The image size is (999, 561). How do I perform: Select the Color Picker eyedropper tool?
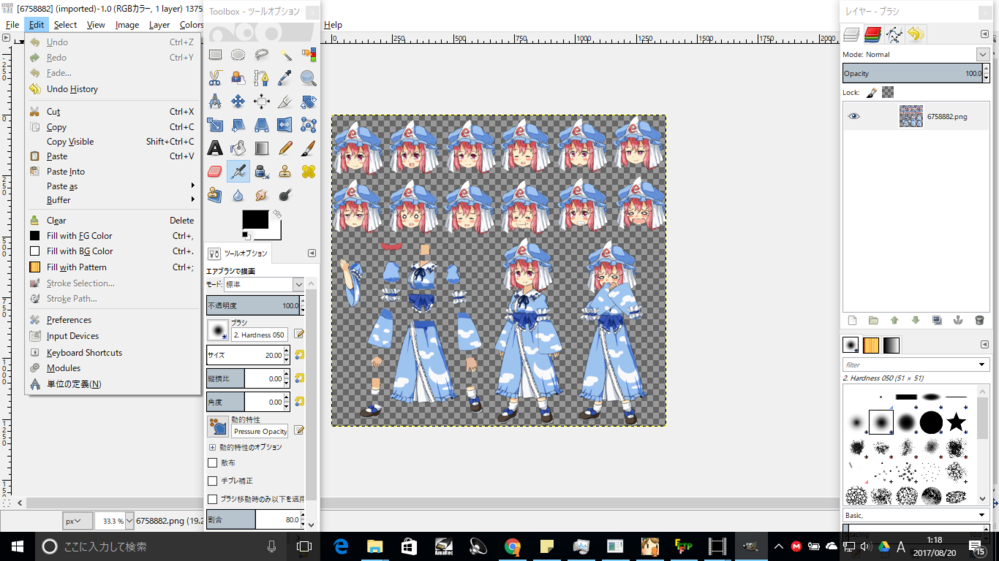285,78
